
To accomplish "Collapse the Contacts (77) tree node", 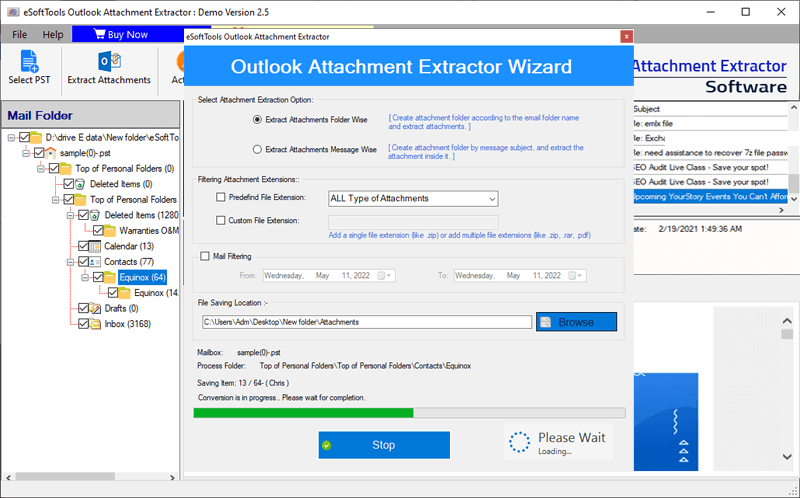I will pos(70,262).
